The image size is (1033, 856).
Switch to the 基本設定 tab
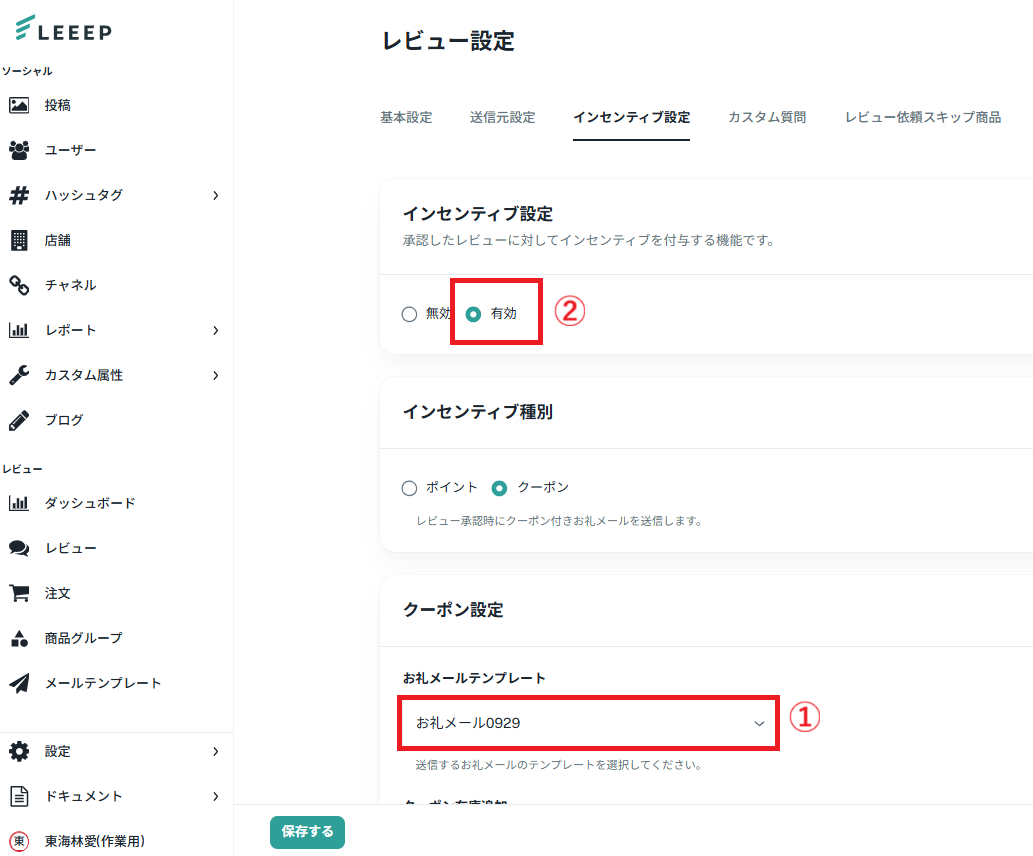point(406,117)
